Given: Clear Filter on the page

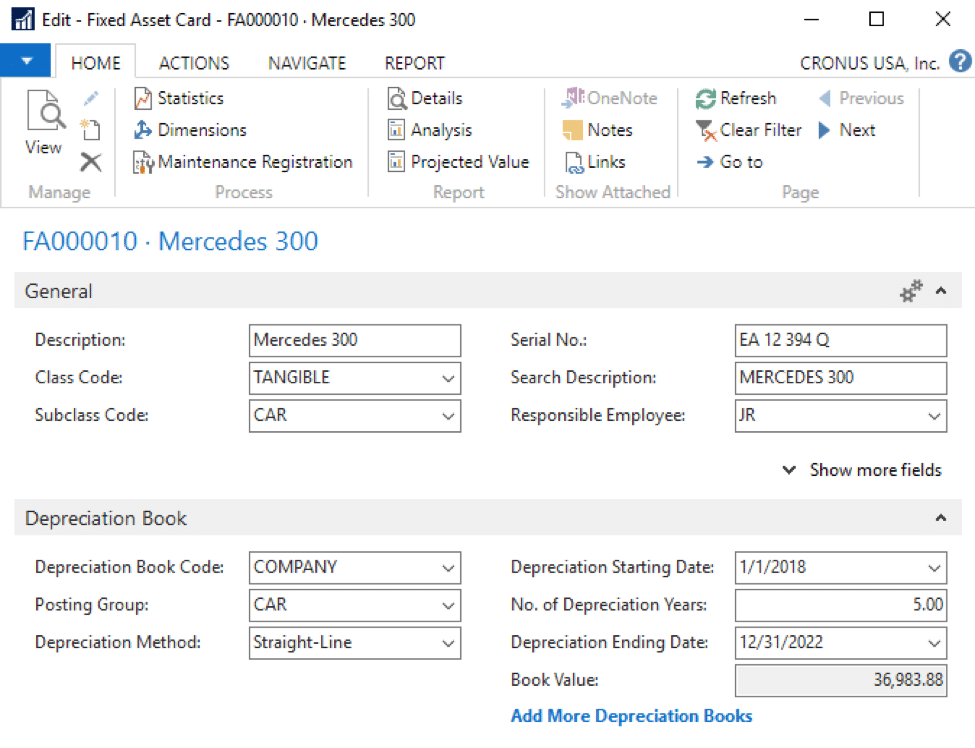Looking at the screenshot, I should (x=749, y=130).
